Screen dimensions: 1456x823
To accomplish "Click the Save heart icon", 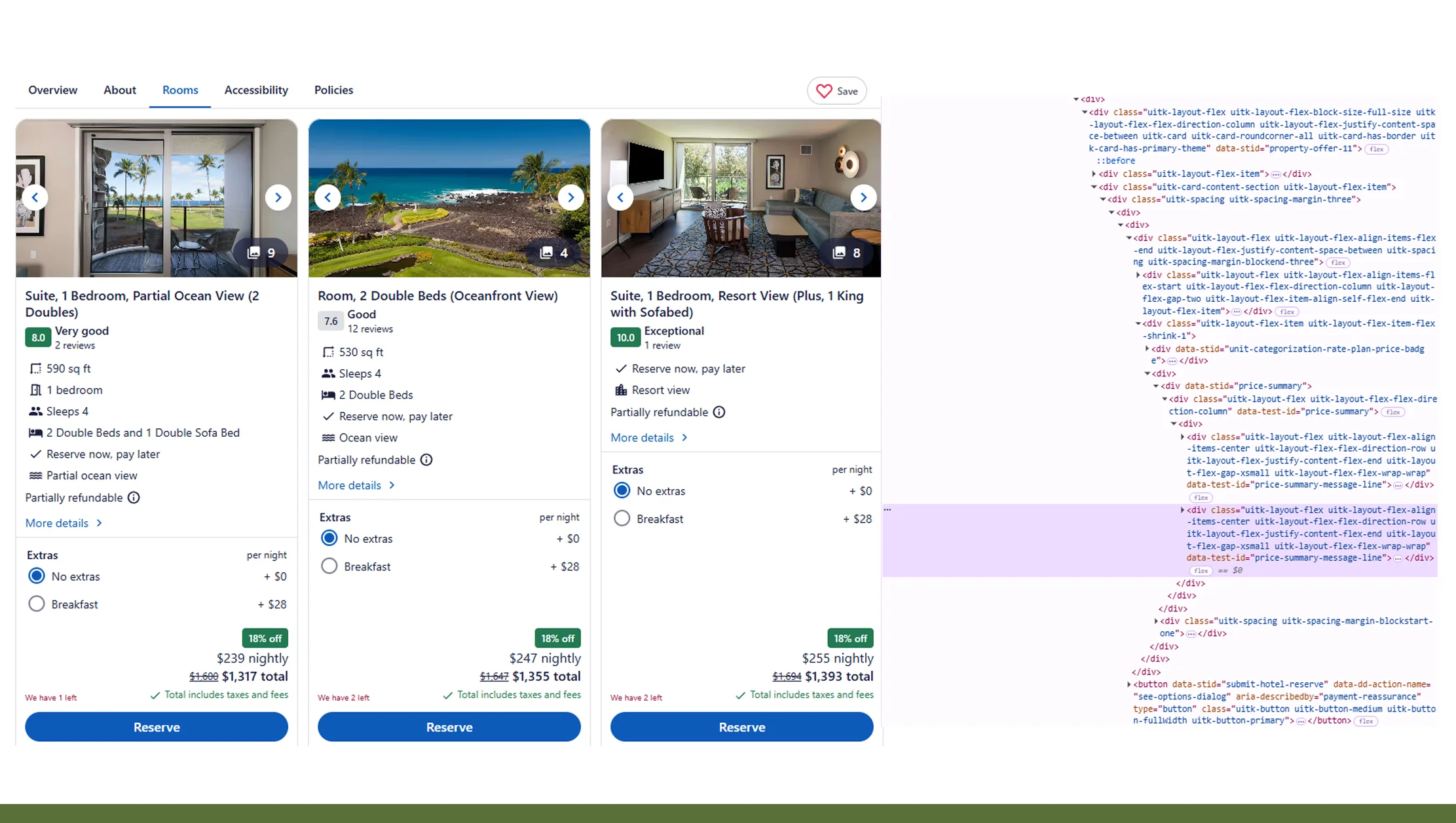I will (824, 91).
